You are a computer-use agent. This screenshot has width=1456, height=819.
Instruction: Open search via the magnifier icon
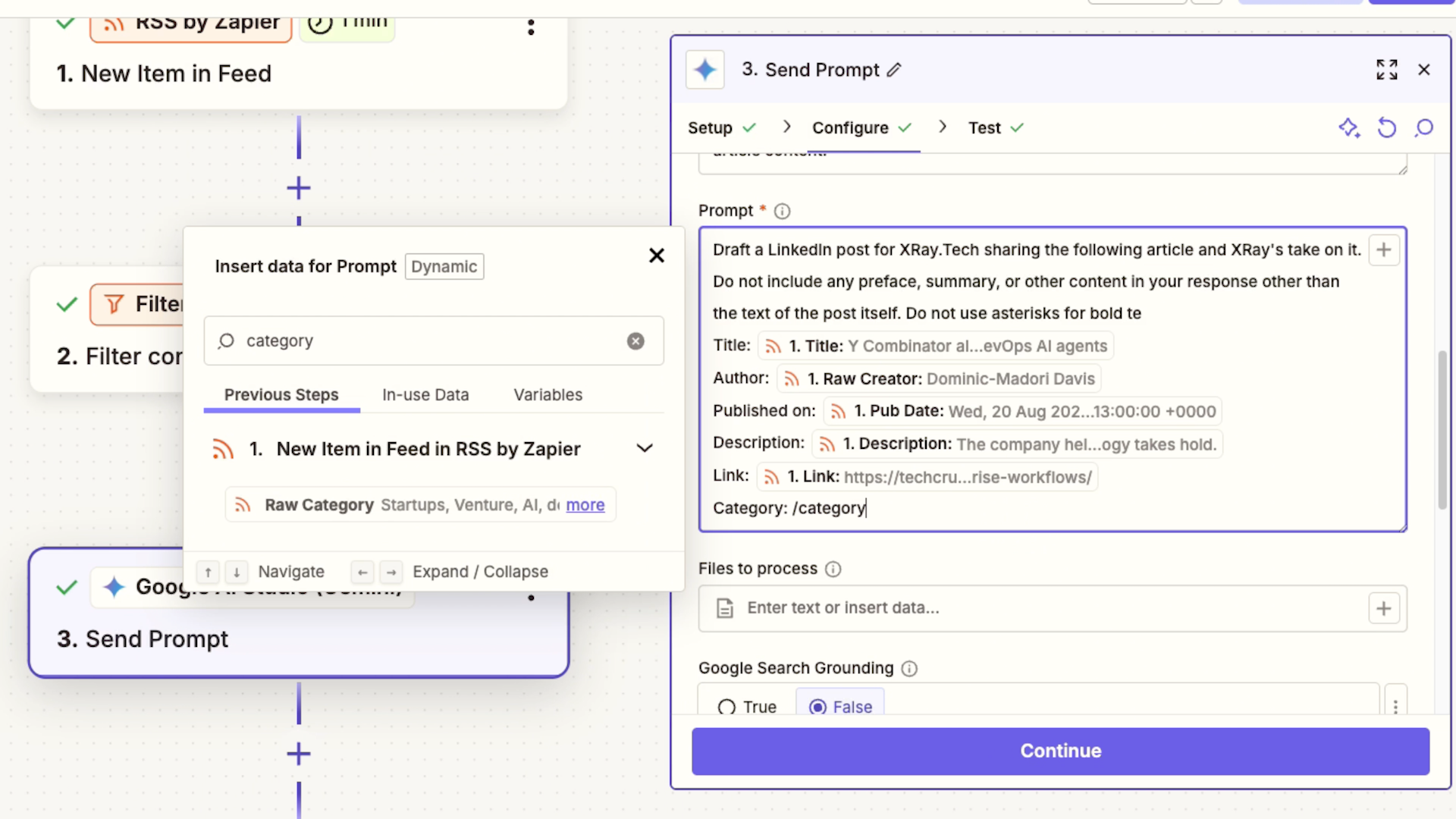click(x=1423, y=128)
